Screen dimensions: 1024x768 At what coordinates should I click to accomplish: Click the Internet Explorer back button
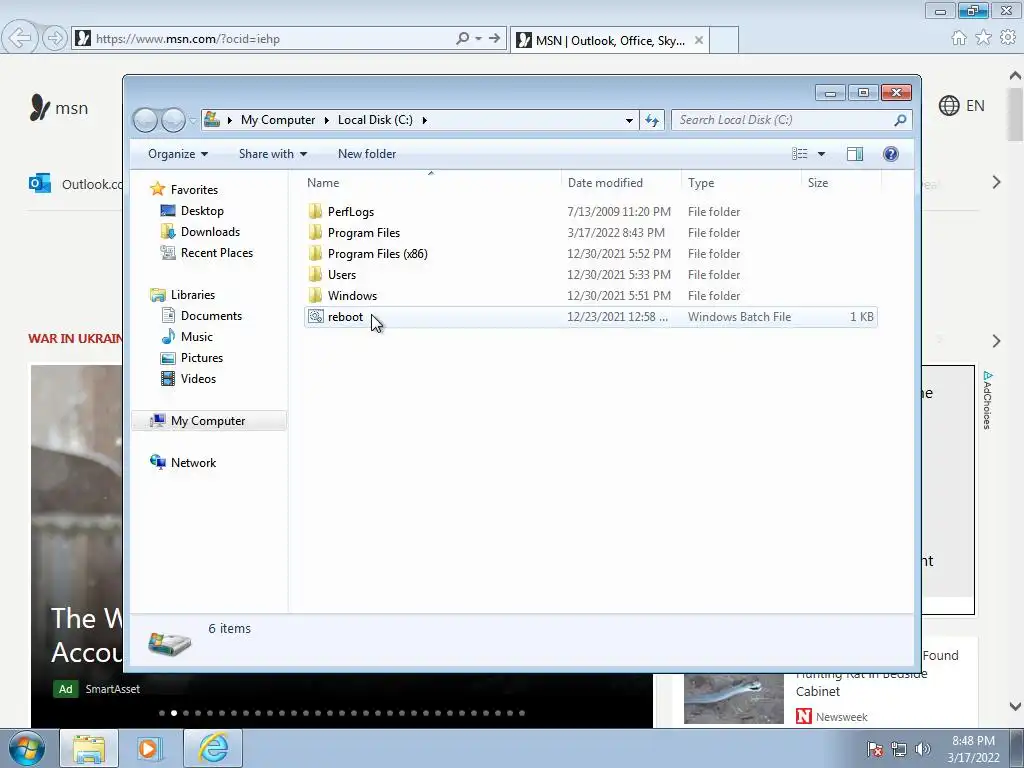pos(20,38)
